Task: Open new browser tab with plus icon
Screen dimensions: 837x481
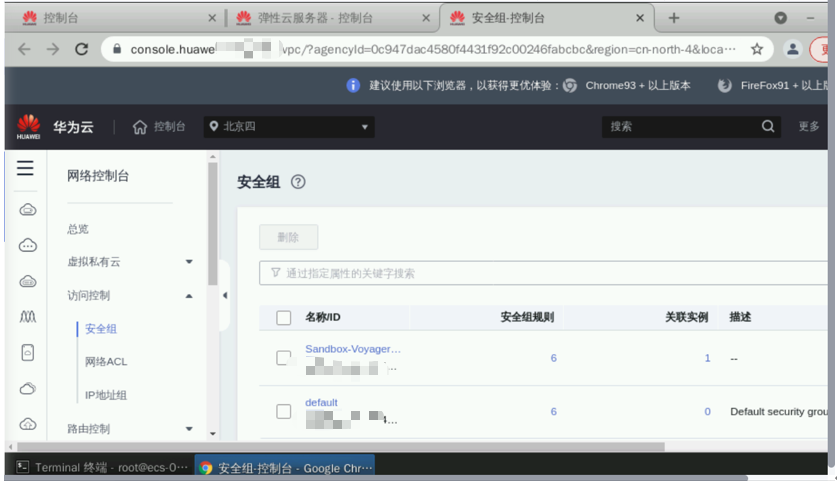Action: [674, 18]
